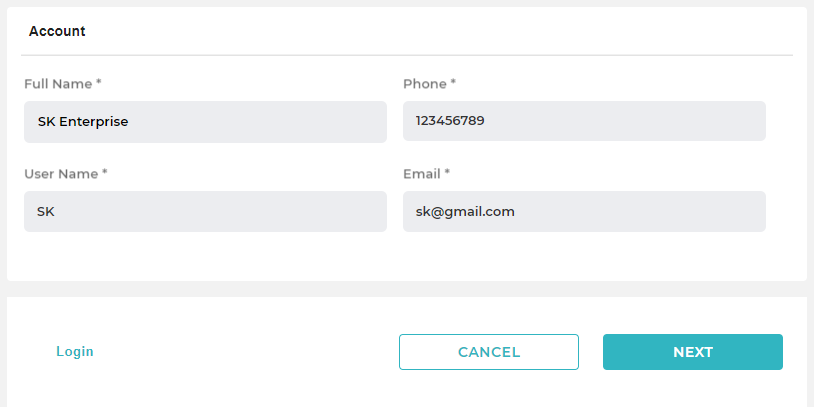Click the Account section heading
The image size is (814, 407).
pos(57,31)
